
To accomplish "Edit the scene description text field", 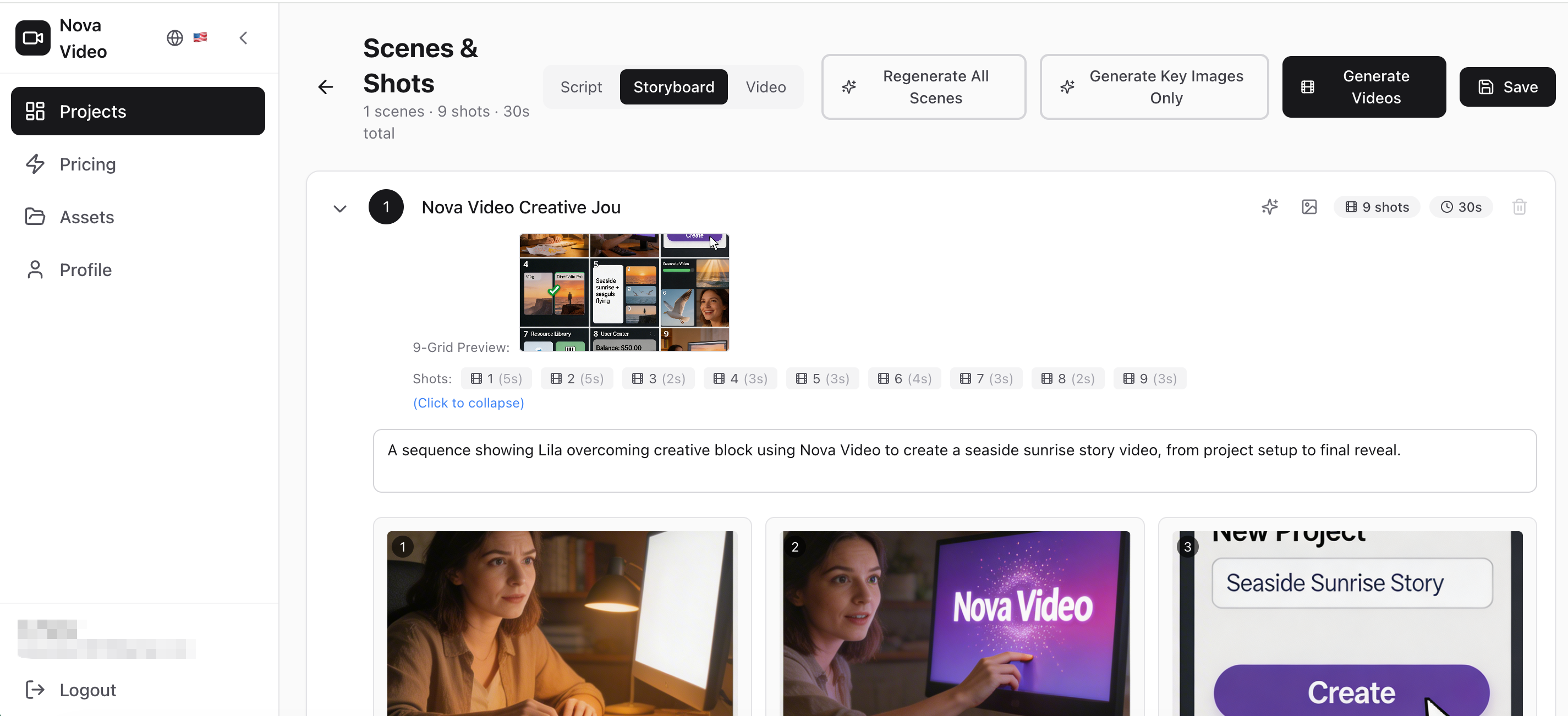I will [955, 460].
